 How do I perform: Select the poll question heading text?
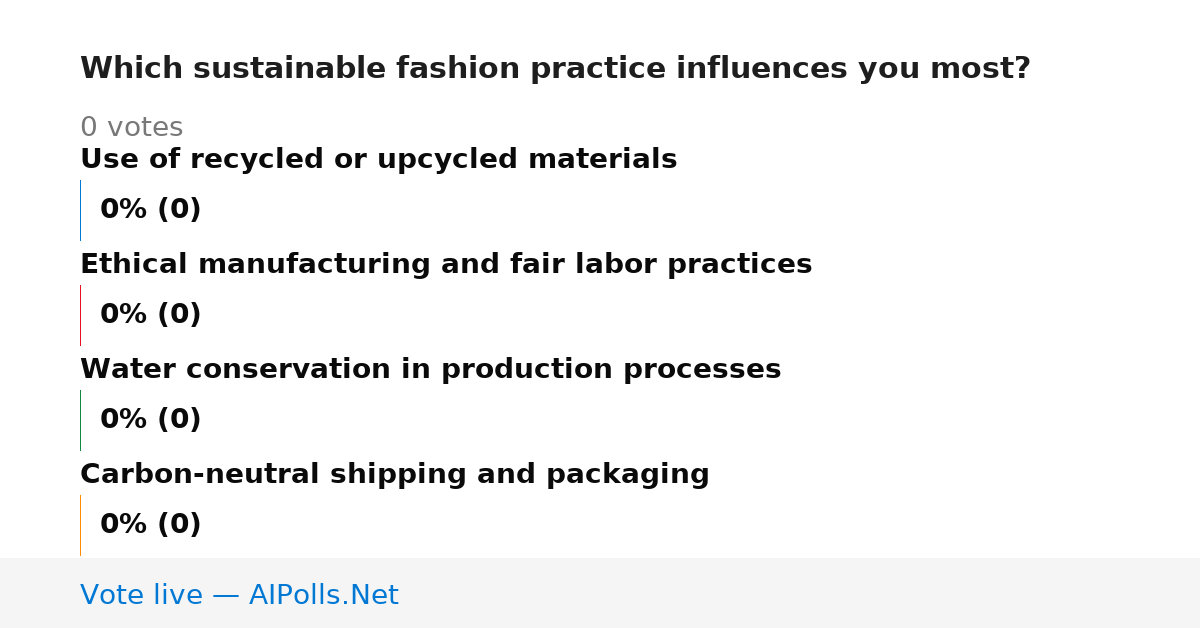pyautogui.click(x=555, y=69)
